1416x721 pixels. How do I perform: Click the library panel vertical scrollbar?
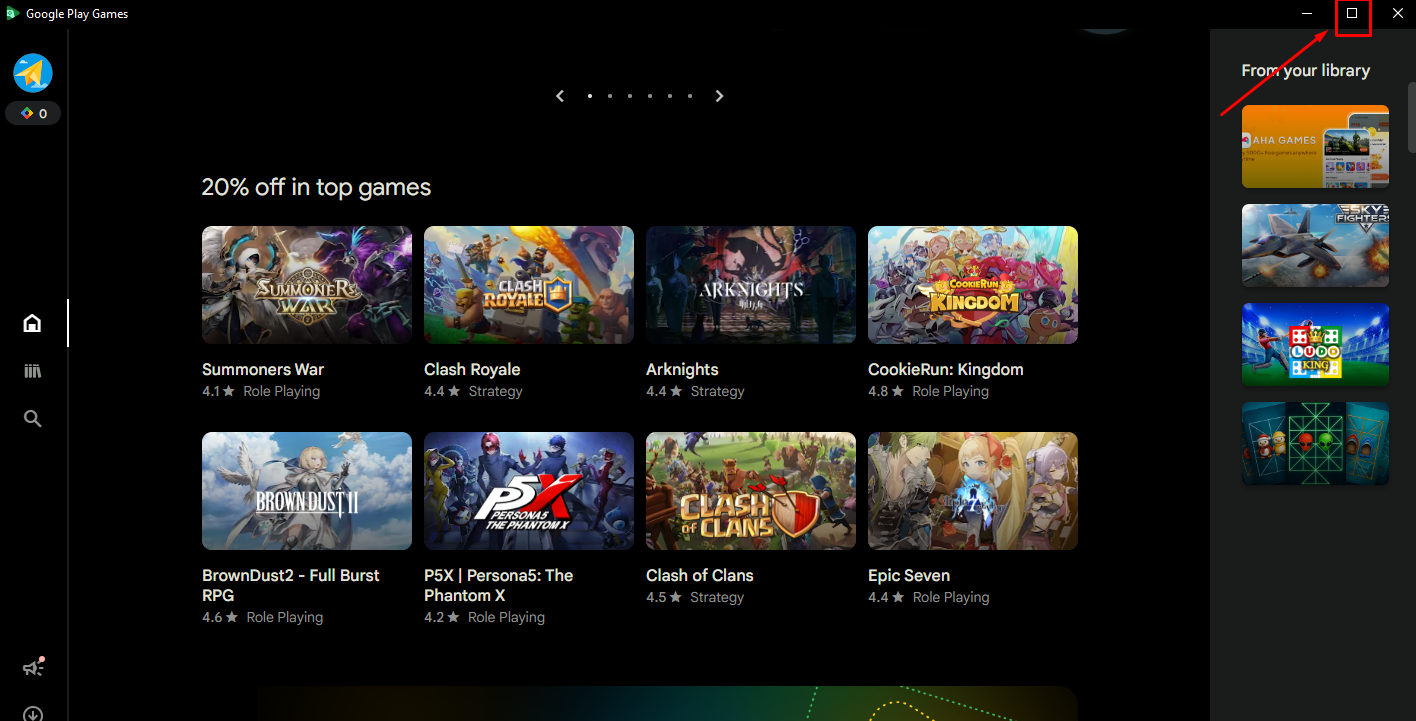[x=1412, y=118]
